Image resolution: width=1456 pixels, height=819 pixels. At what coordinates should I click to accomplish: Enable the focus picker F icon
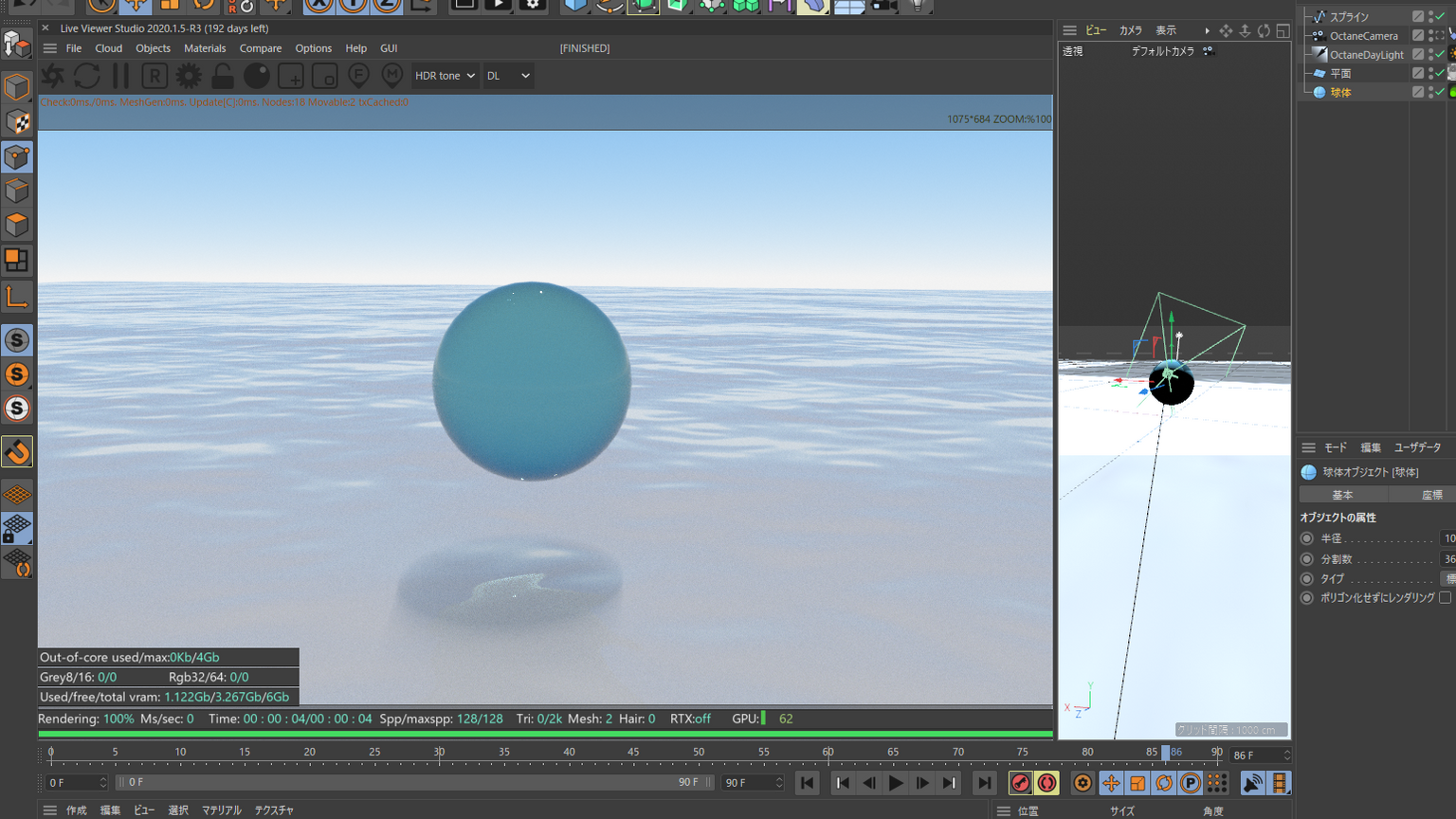[358, 76]
